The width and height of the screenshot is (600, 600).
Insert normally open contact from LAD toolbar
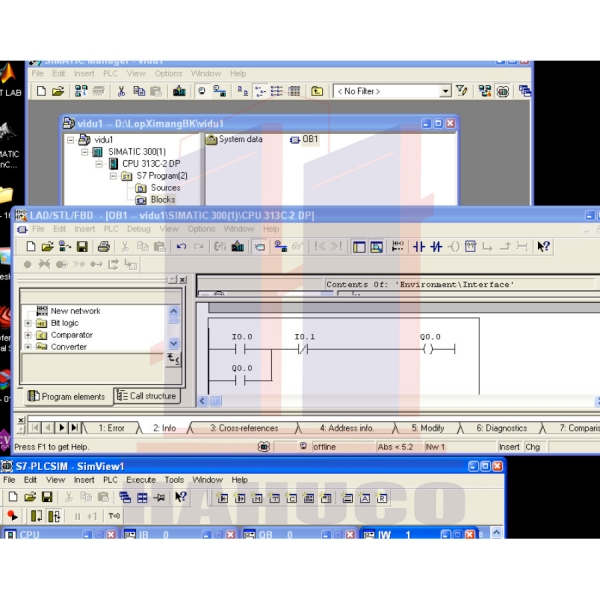(419, 246)
